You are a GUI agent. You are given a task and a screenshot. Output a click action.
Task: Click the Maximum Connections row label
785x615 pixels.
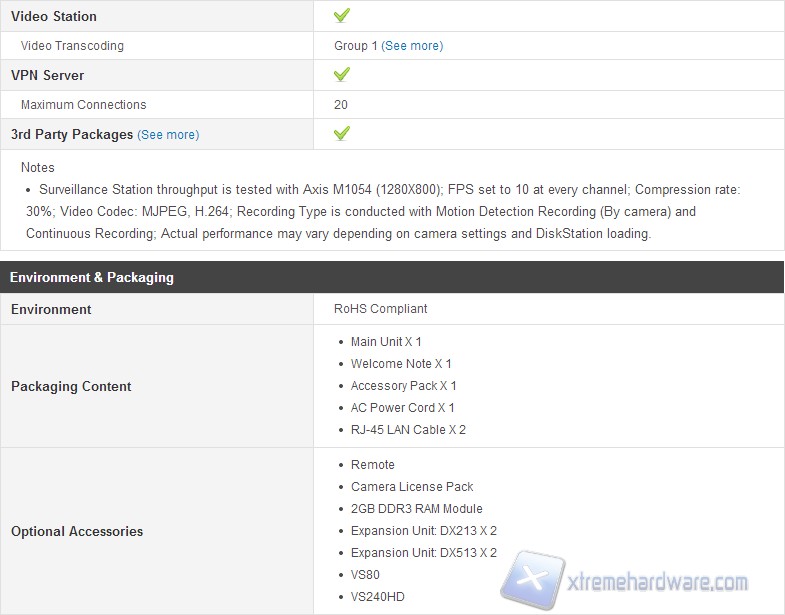(83, 105)
